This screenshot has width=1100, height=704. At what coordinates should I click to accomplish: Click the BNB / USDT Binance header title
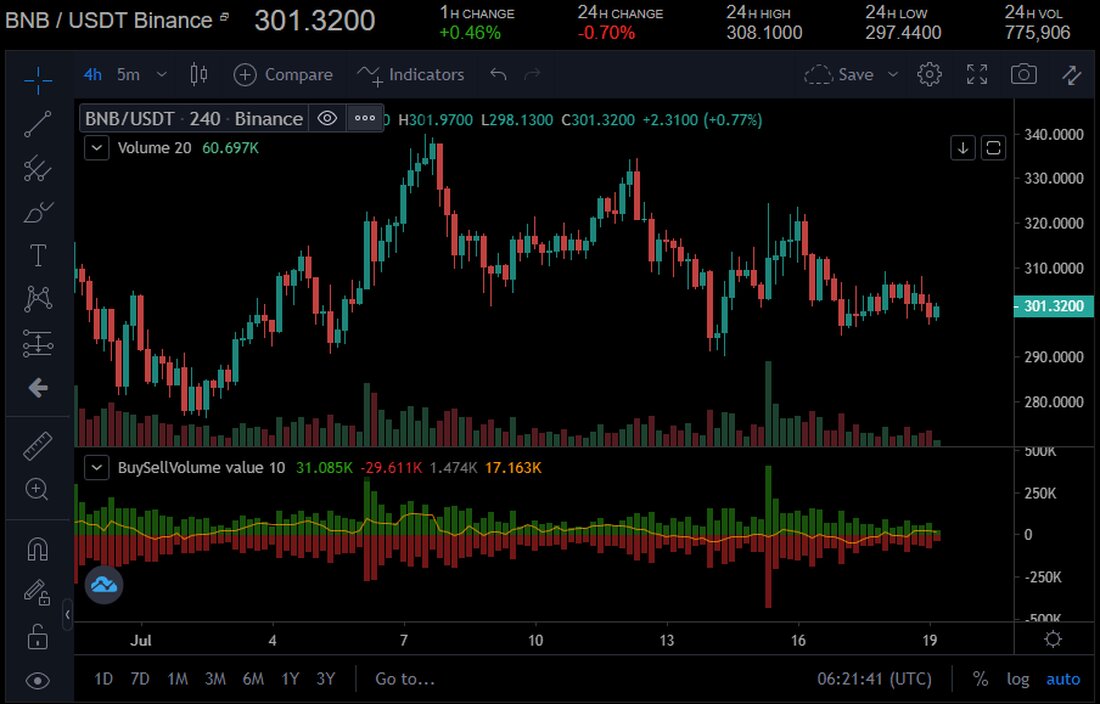pyautogui.click(x=109, y=20)
